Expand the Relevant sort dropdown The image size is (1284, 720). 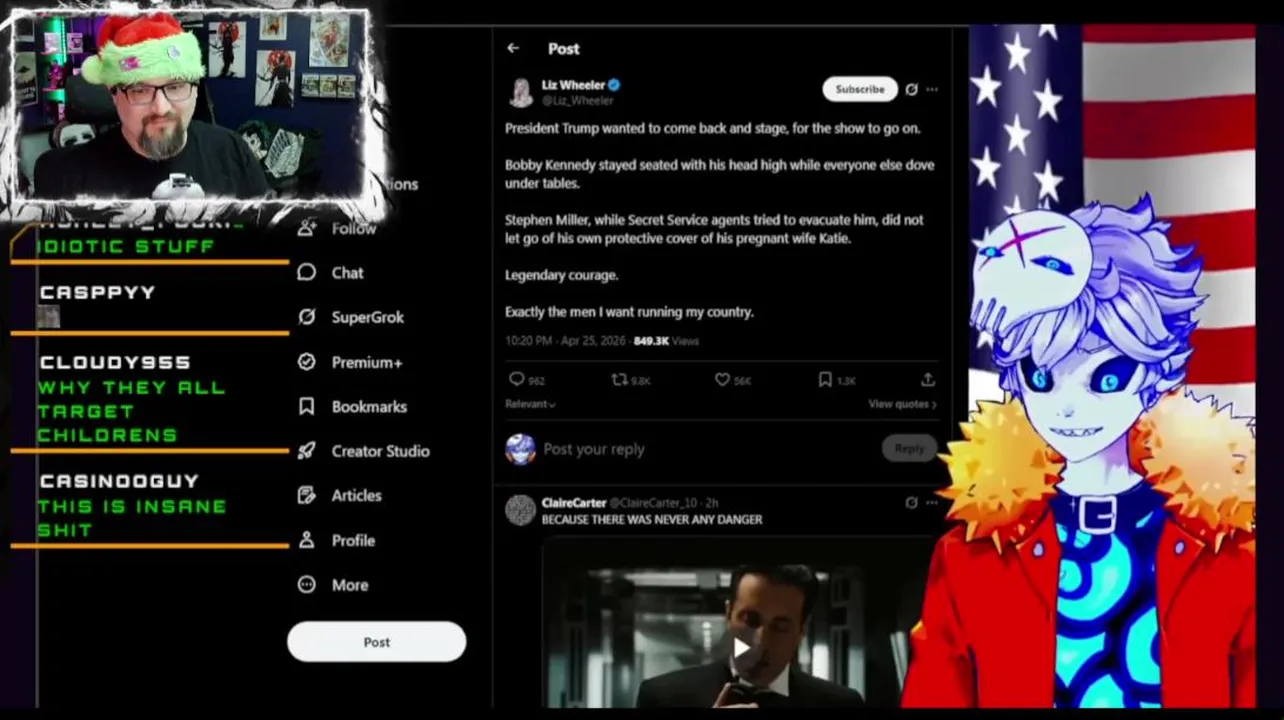click(530, 404)
